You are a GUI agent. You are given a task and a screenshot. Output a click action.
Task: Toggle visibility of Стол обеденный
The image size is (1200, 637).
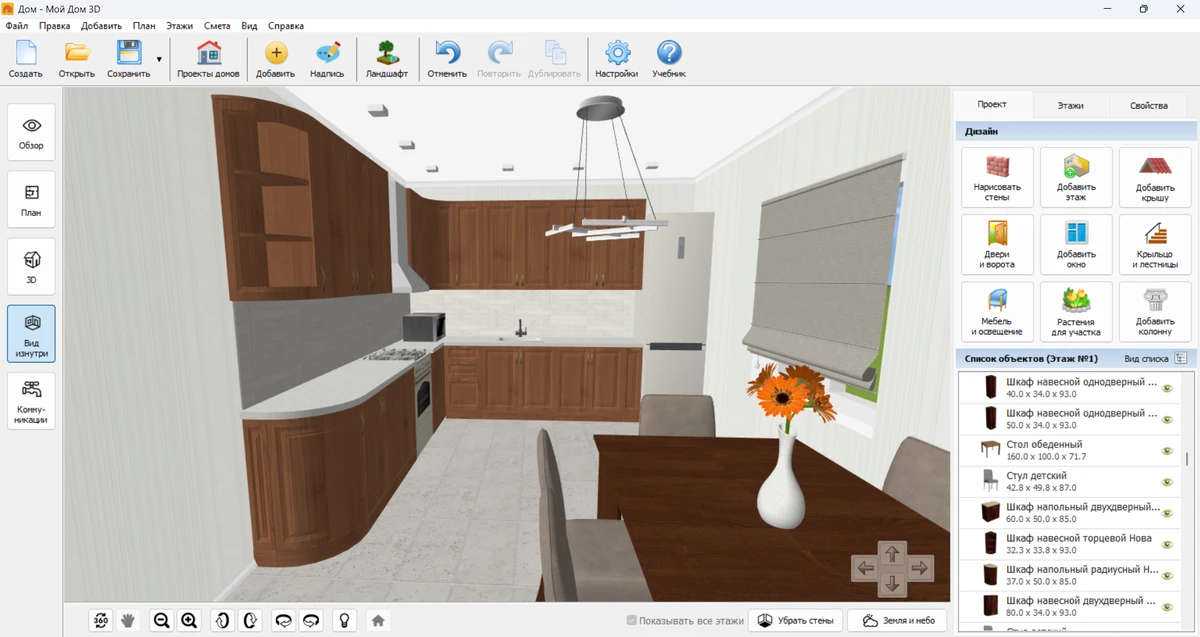[x=1166, y=451]
